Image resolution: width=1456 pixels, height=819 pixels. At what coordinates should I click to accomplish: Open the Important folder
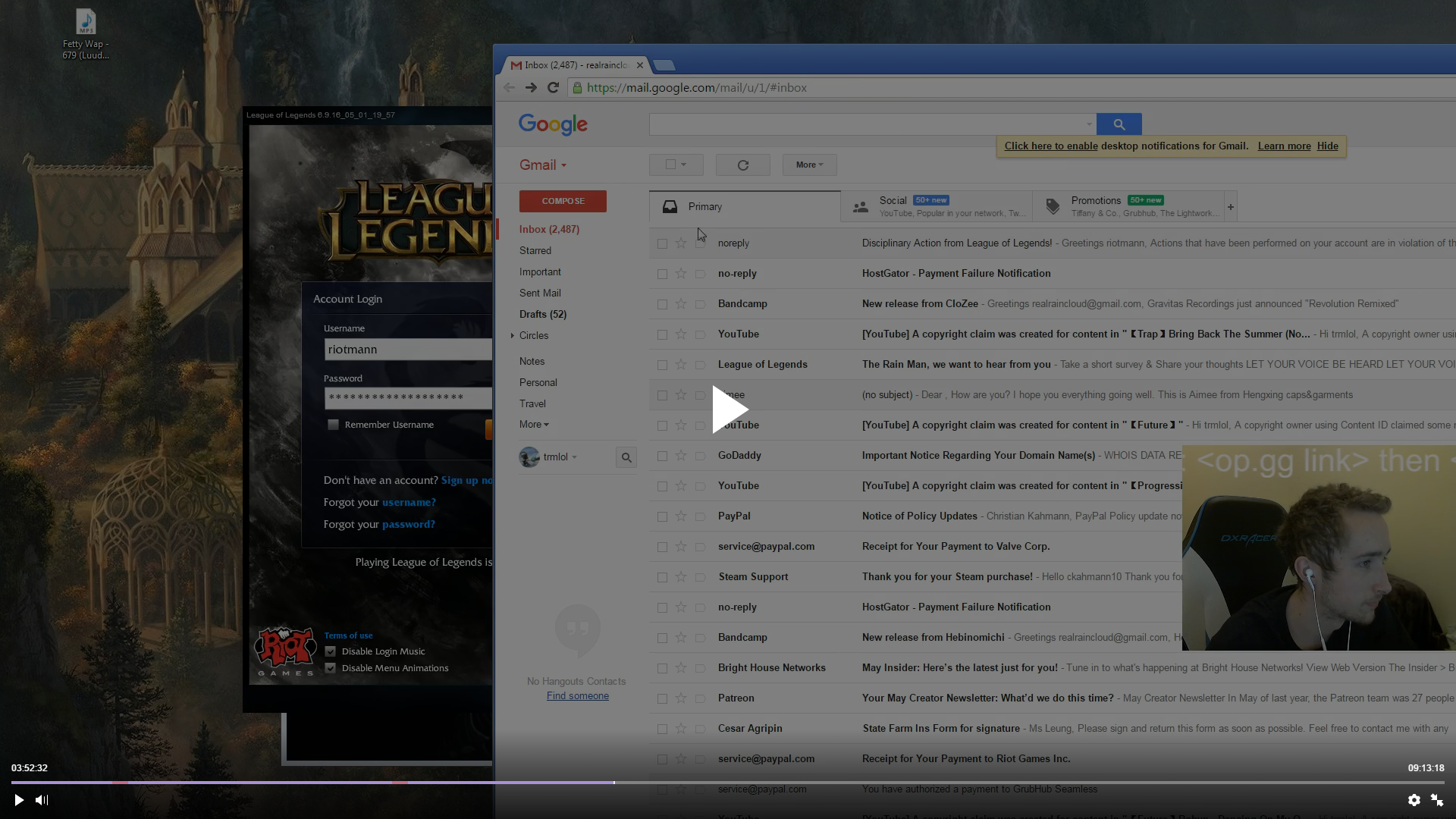pos(540,271)
